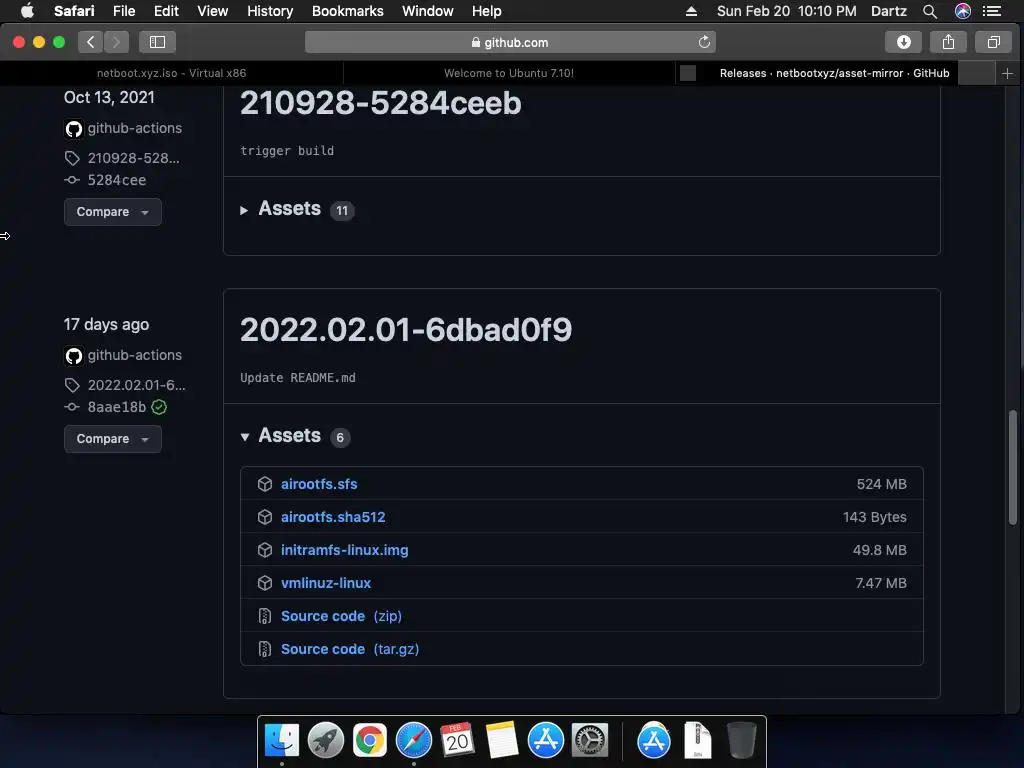The width and height of the screenshot is (1024, 768).
Task: Click the date and time in menu bar
Action: 786,11
